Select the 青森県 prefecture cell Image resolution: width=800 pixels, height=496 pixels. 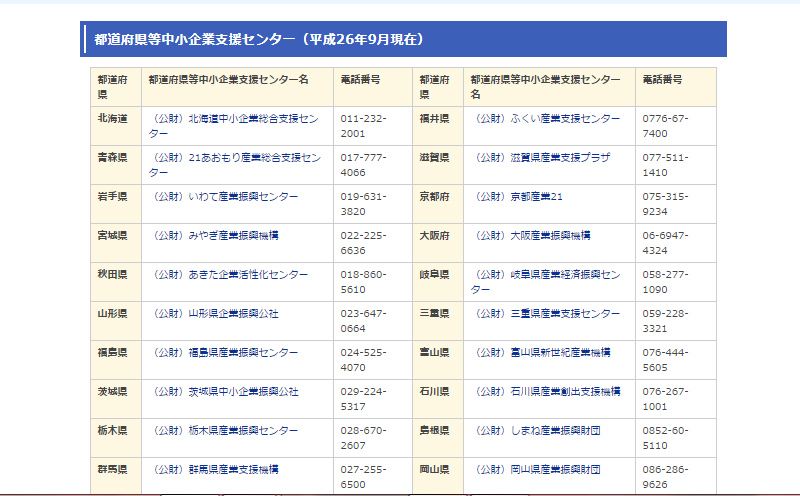click(x=116, y=165)
